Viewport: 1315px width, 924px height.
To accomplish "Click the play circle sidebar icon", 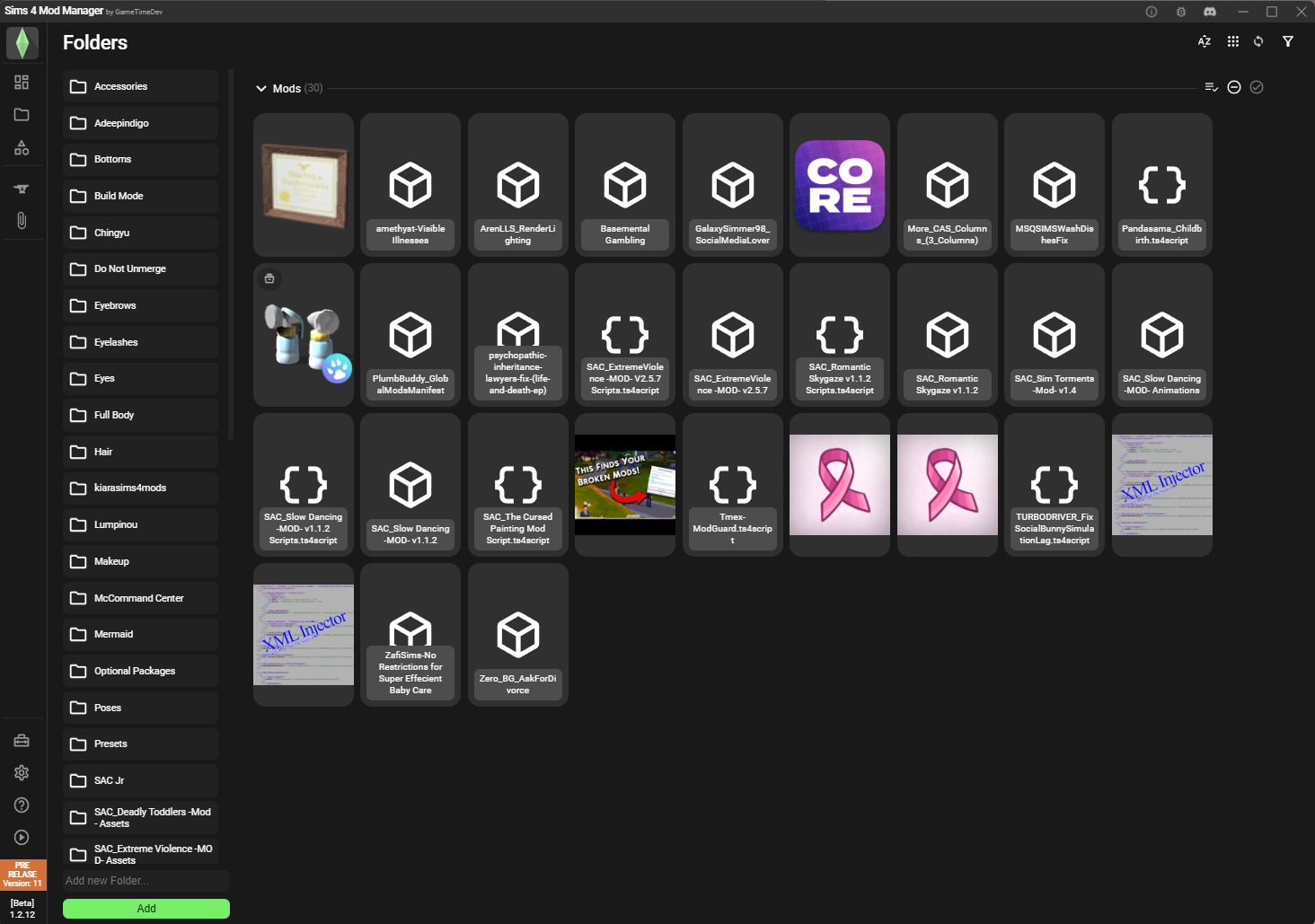I will [x=22, y=838].
